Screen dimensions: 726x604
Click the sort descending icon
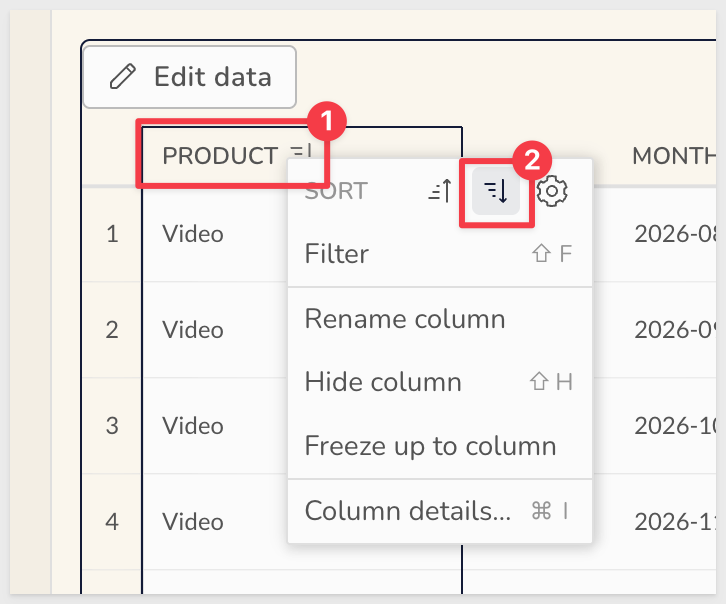pyautogui.click(x=496, y=191)
